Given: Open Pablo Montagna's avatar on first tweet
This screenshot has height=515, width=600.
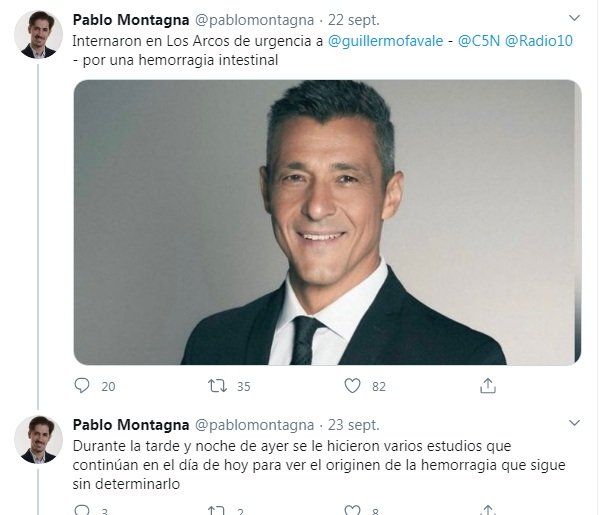Looking at the screenshot, I should pos(38,35).
